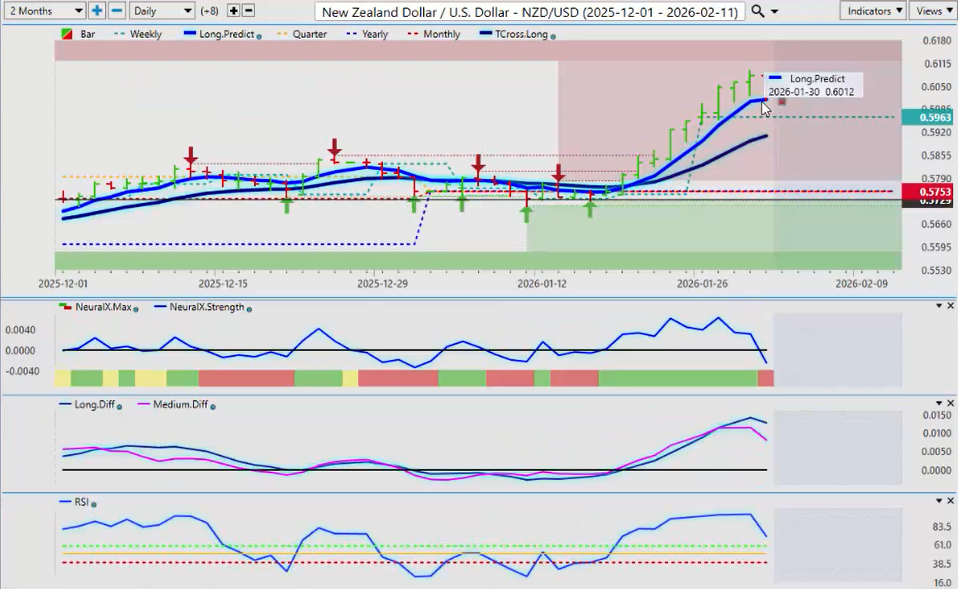
Task: Open the Views menu
Action: tap(933, 10)
